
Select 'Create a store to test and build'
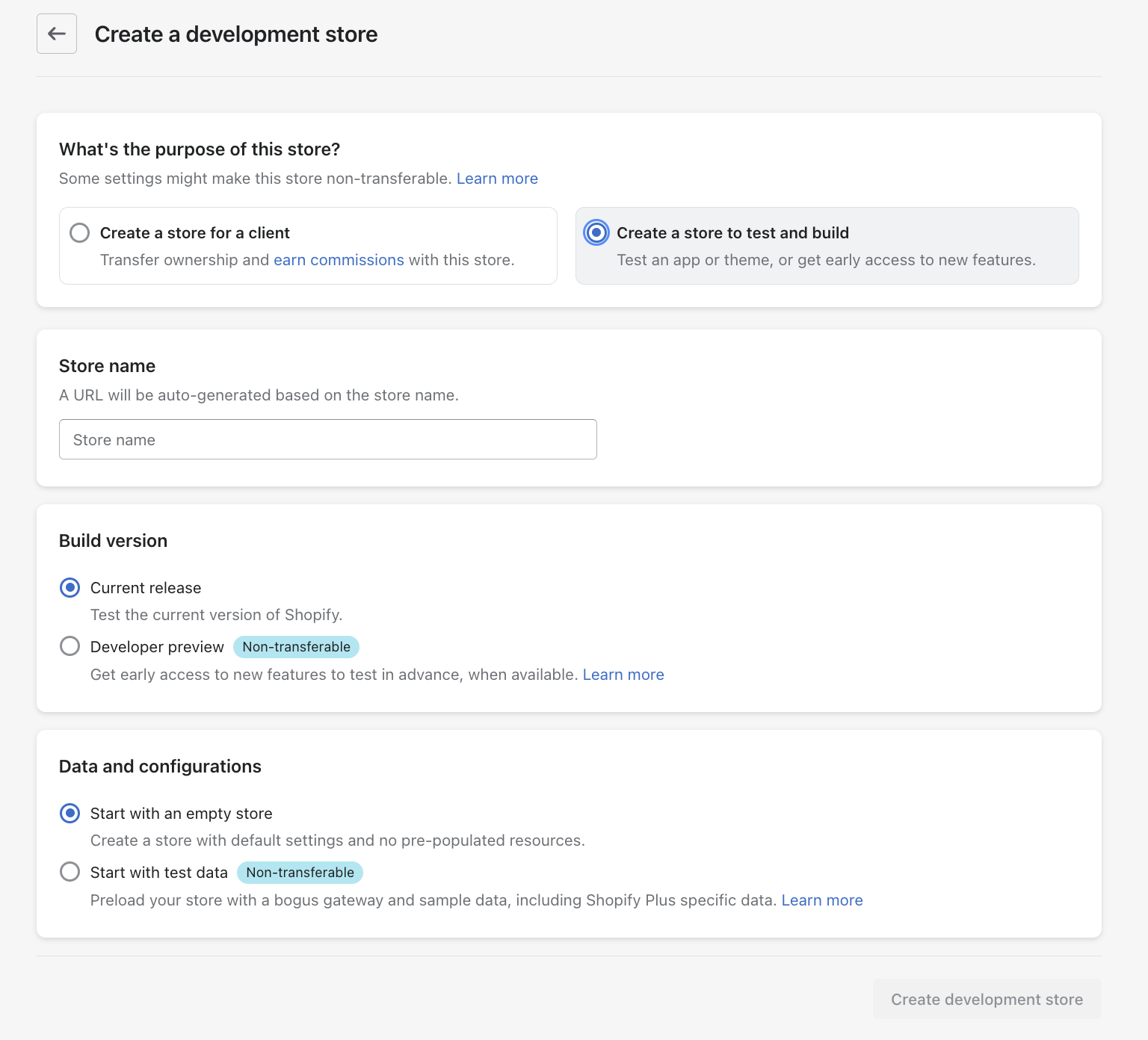[596, 233]
